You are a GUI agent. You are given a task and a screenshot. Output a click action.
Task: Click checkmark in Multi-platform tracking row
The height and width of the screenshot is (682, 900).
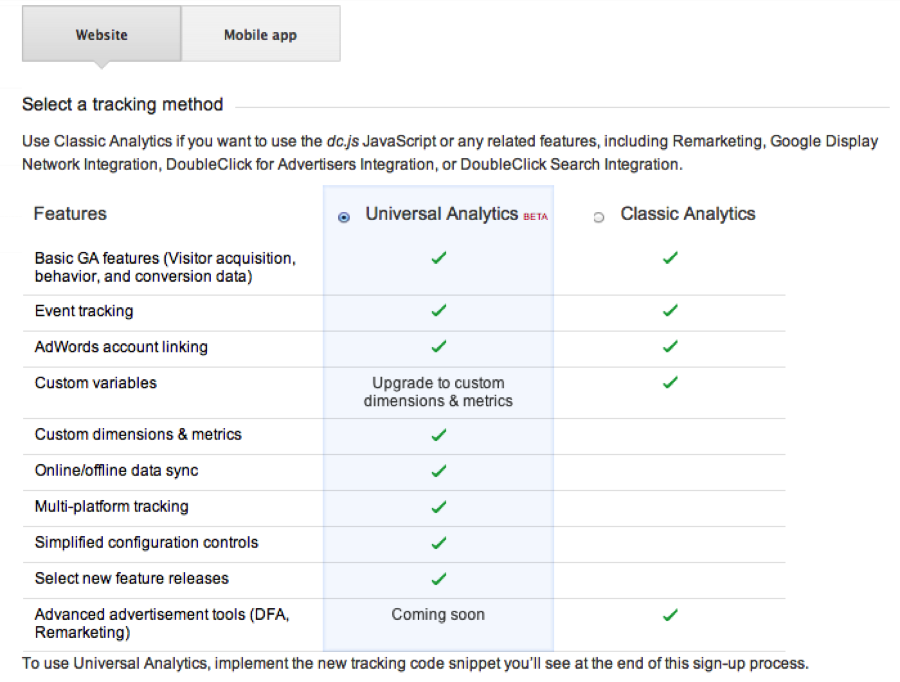[439, 507]
